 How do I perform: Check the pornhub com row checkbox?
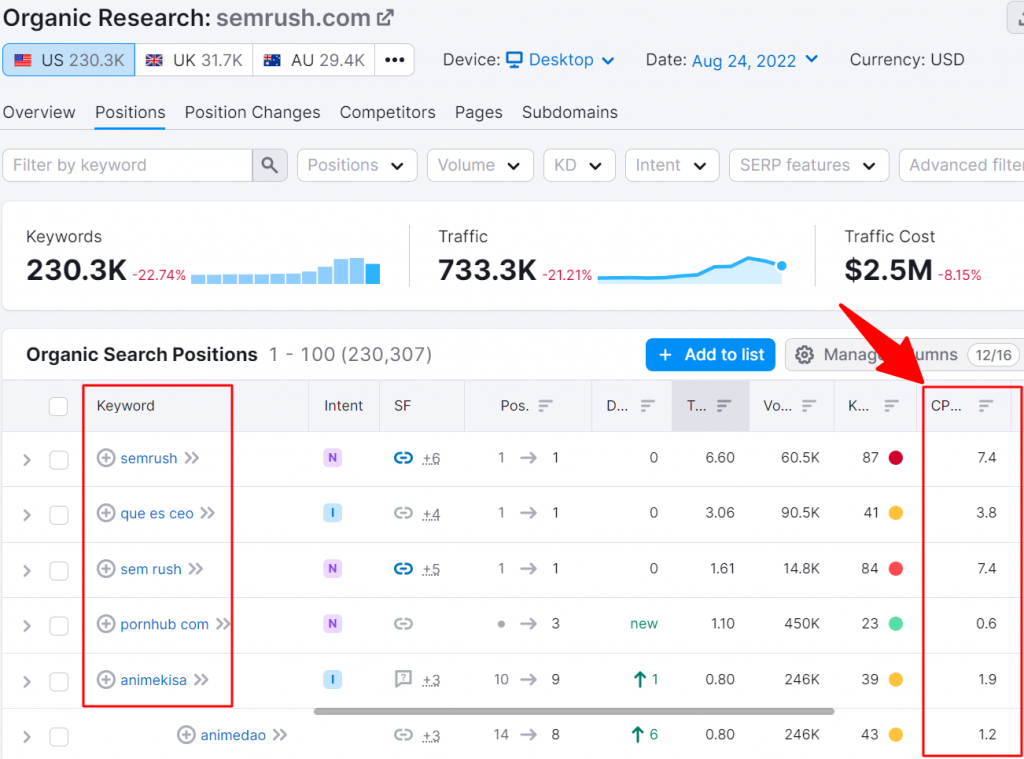59,626
